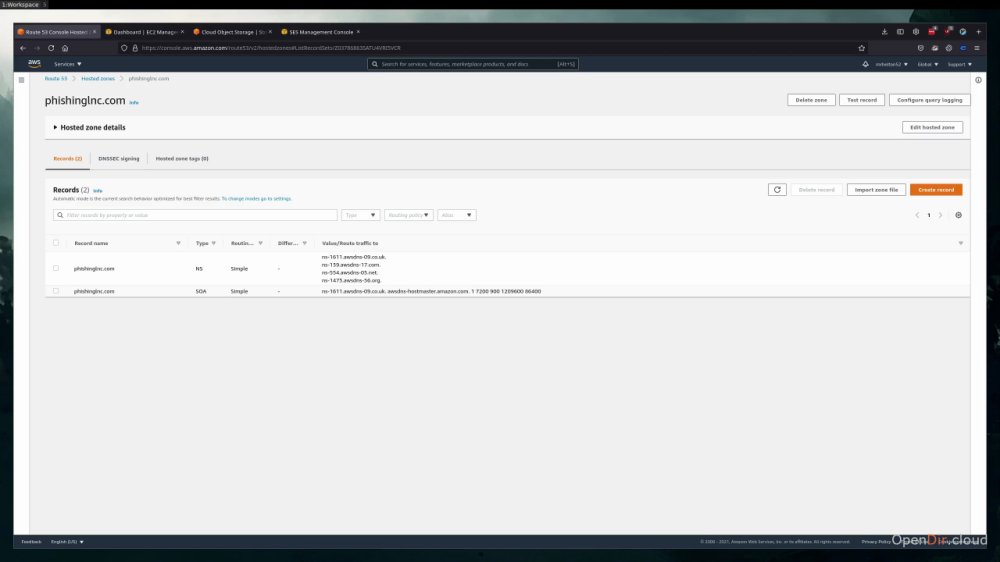Sort by the Type column header
The image size is (1000, 562).
tap(202, 243)
